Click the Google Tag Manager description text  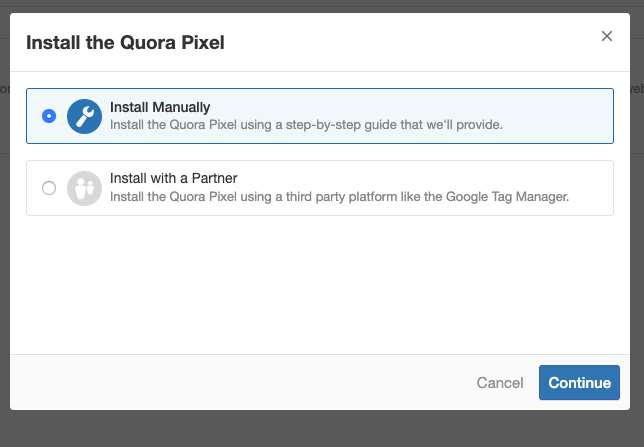tap(339, 197)
